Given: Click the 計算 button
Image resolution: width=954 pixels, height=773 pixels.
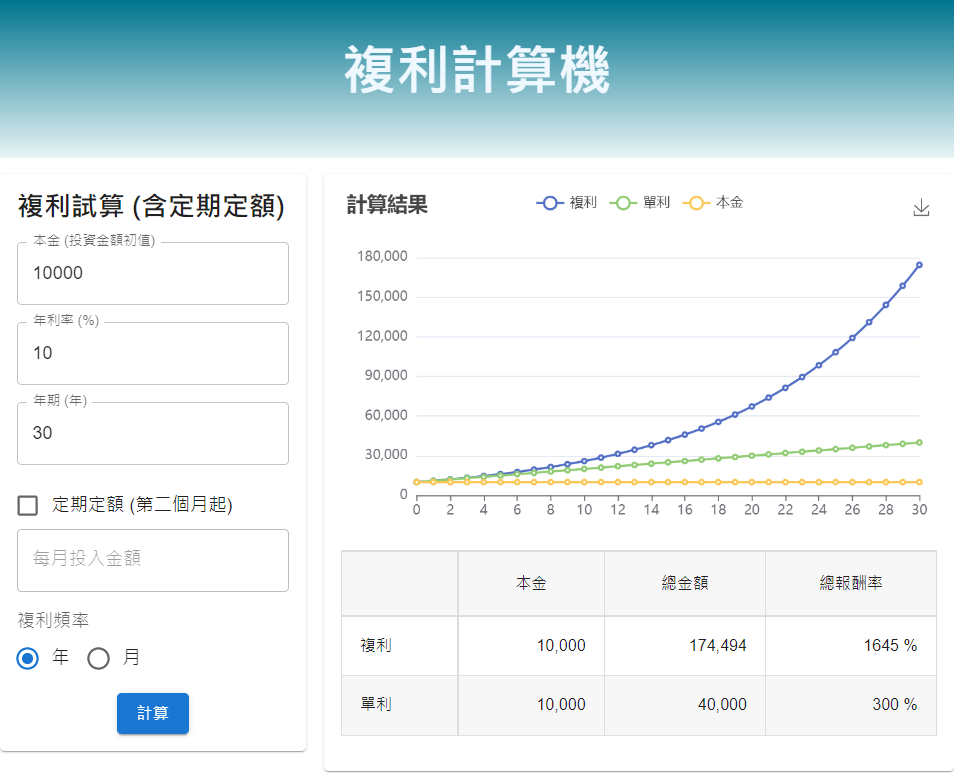Looking at the screenshot, I should coord(153,713).
